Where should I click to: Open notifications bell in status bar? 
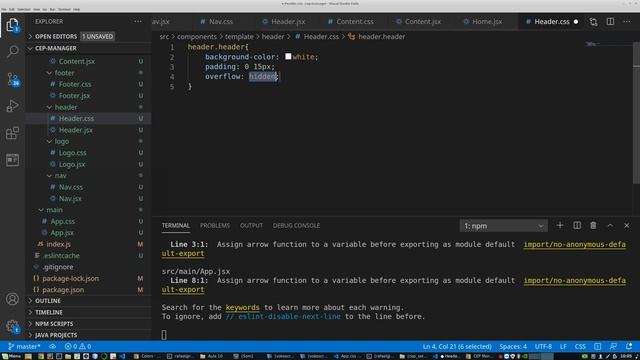pos(629,346)
